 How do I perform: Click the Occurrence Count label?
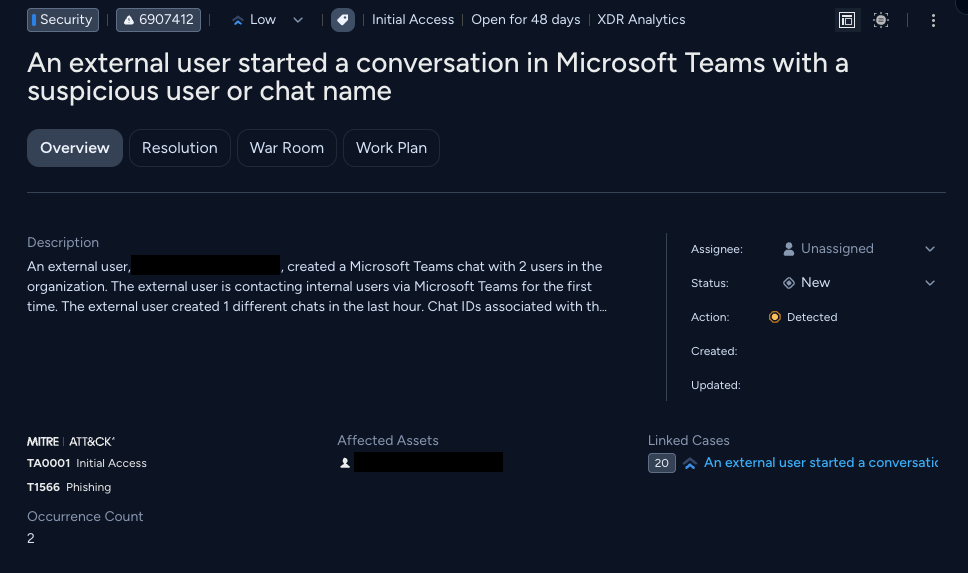click(x=85, y=516)
